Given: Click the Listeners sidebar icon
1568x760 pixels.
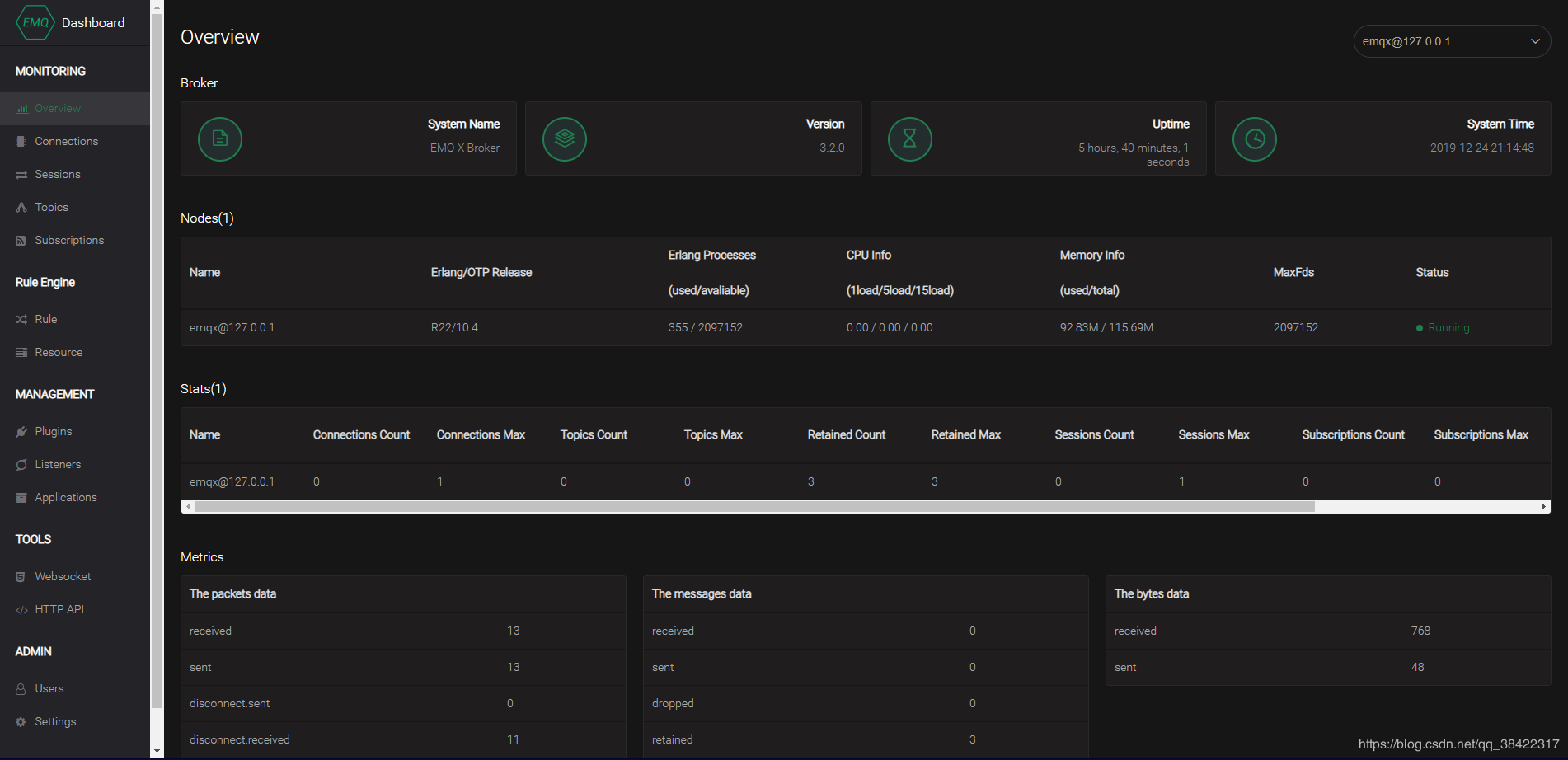Looking at the screenshot, I should coord(21,465).
